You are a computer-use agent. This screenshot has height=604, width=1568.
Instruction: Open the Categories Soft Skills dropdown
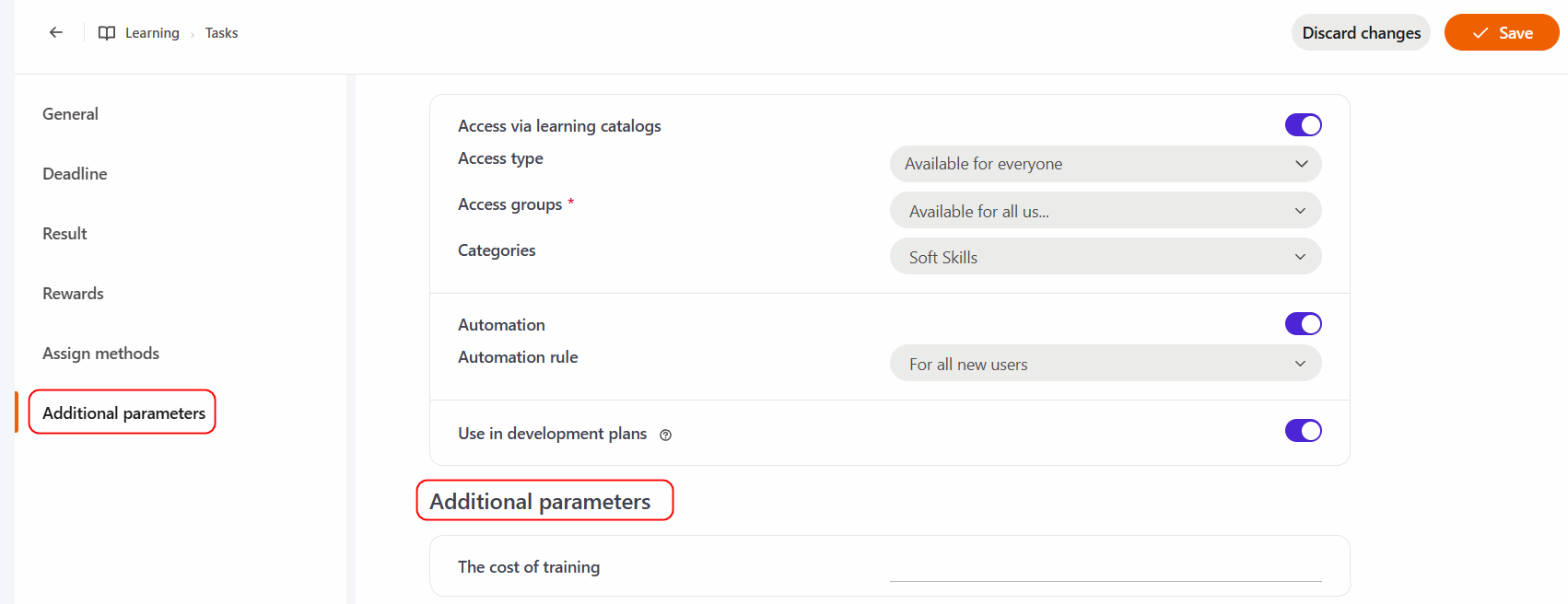tap(1106, 256)
